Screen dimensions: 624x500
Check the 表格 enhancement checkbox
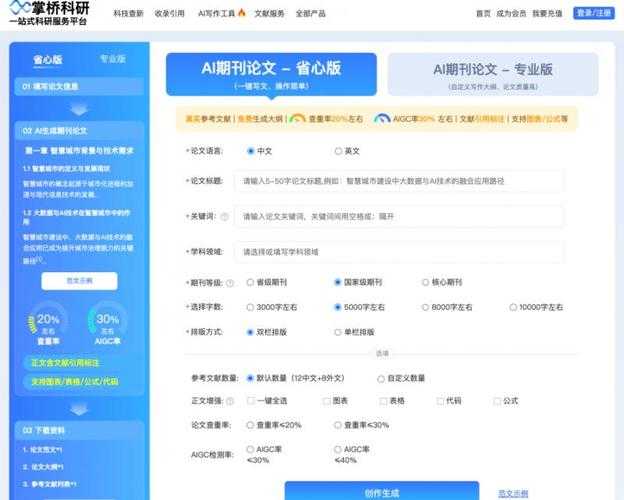pos(383,401)
